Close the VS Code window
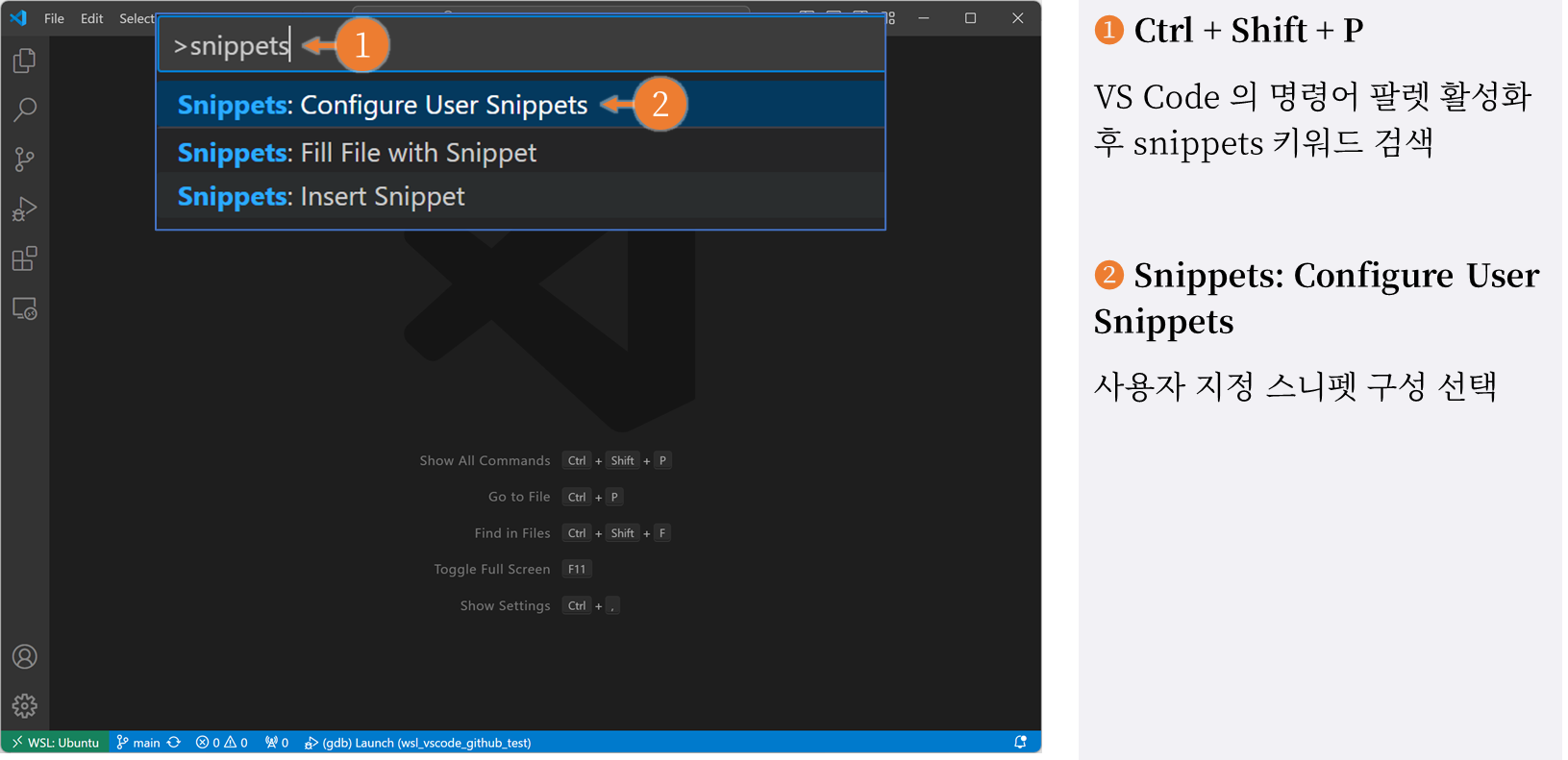 pos(1018,18)
